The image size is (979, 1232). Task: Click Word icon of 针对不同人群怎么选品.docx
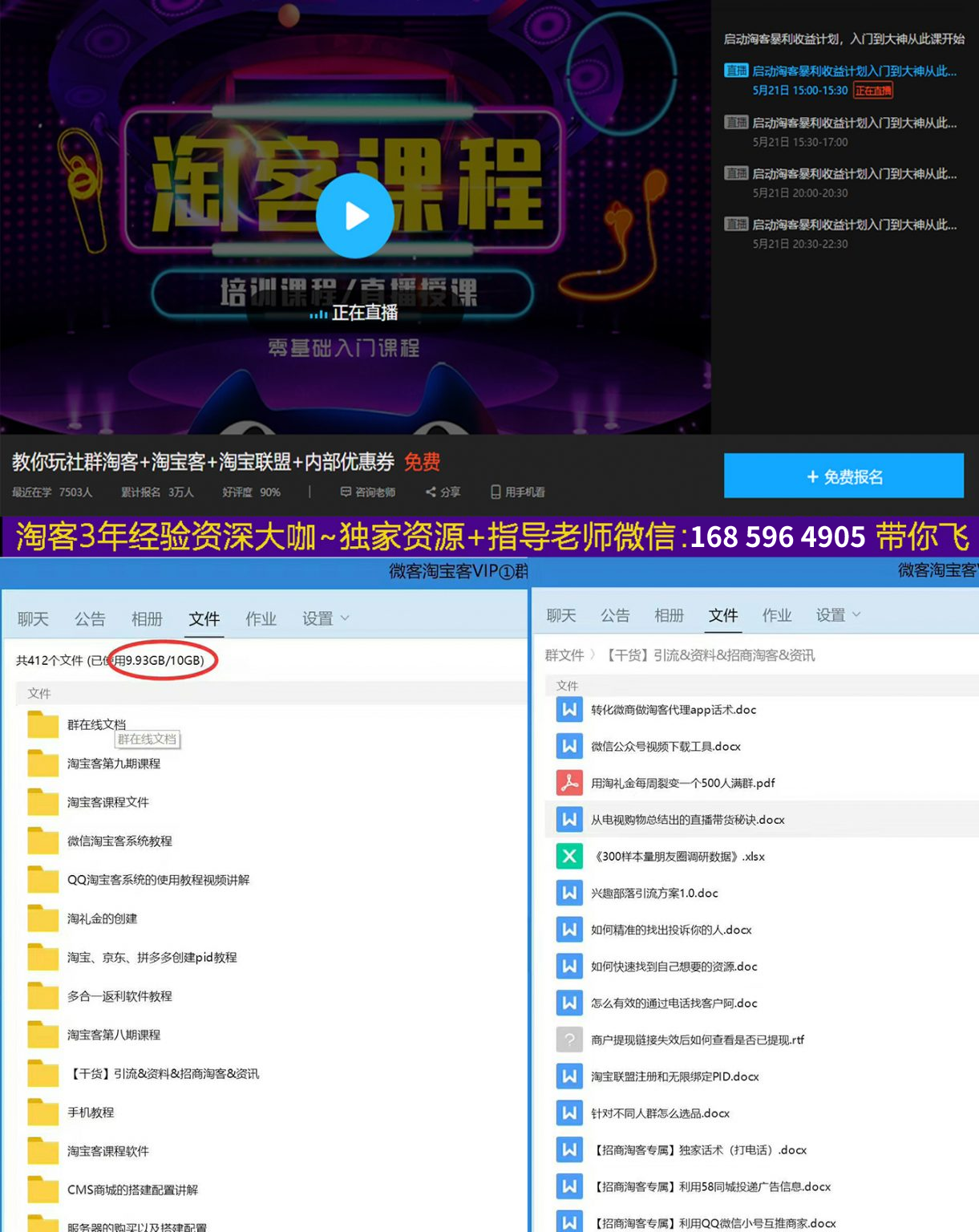[569, 1113]
